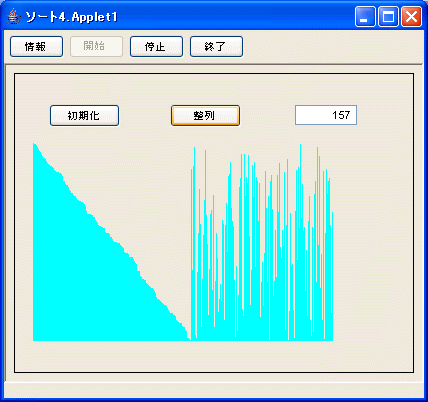
Task: Click the greyed-out 開始 start button
Action: pos(96,47)
